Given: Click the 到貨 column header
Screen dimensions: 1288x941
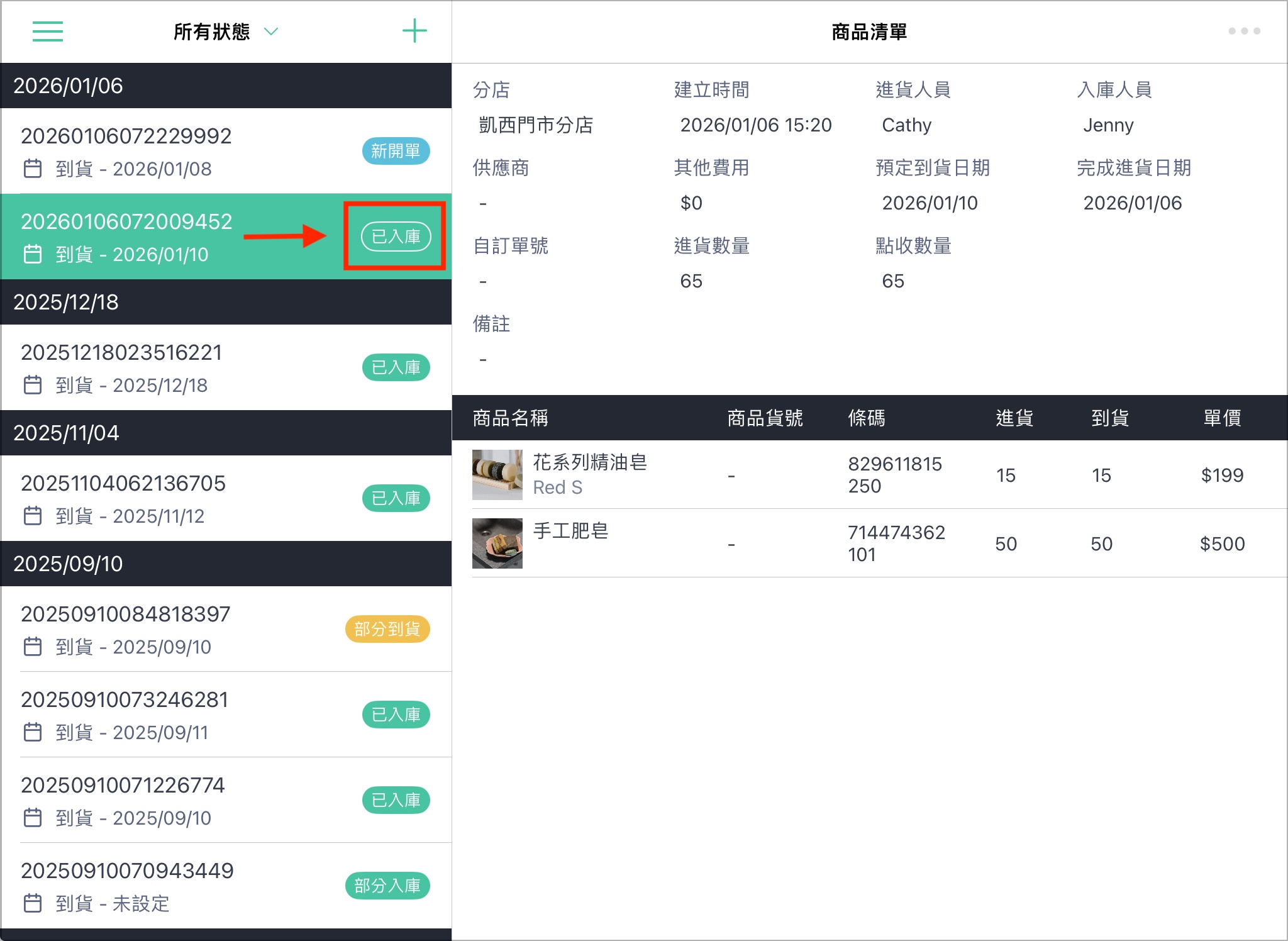Looking at the screenshot, I should click(1110, 418).
